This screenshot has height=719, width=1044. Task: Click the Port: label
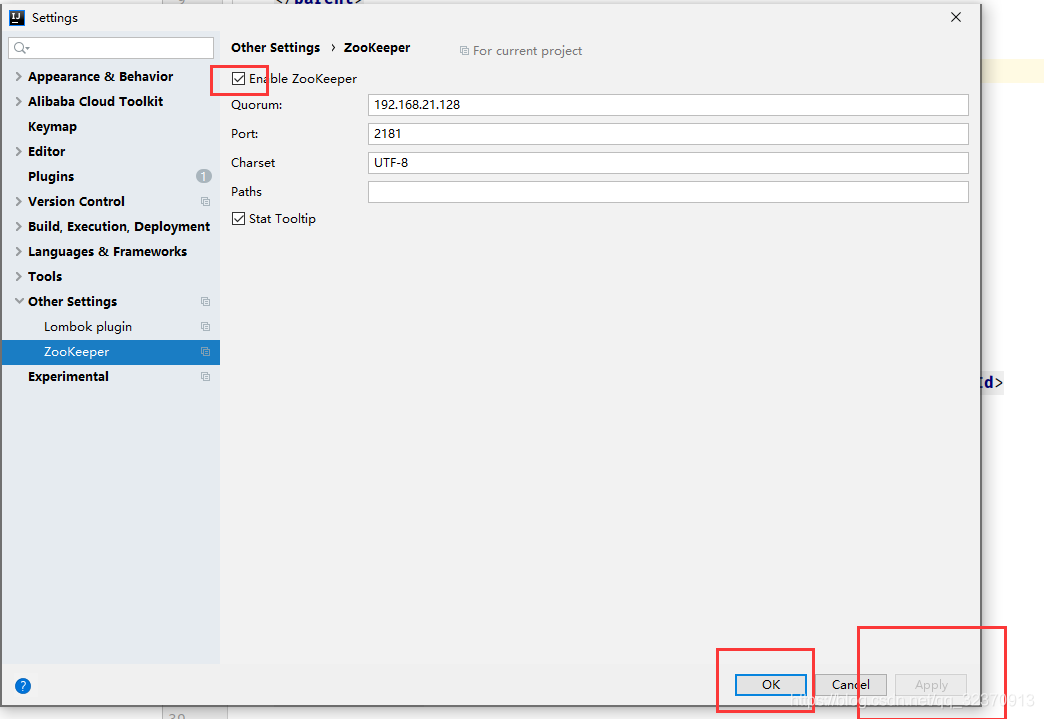click(244, 134)
